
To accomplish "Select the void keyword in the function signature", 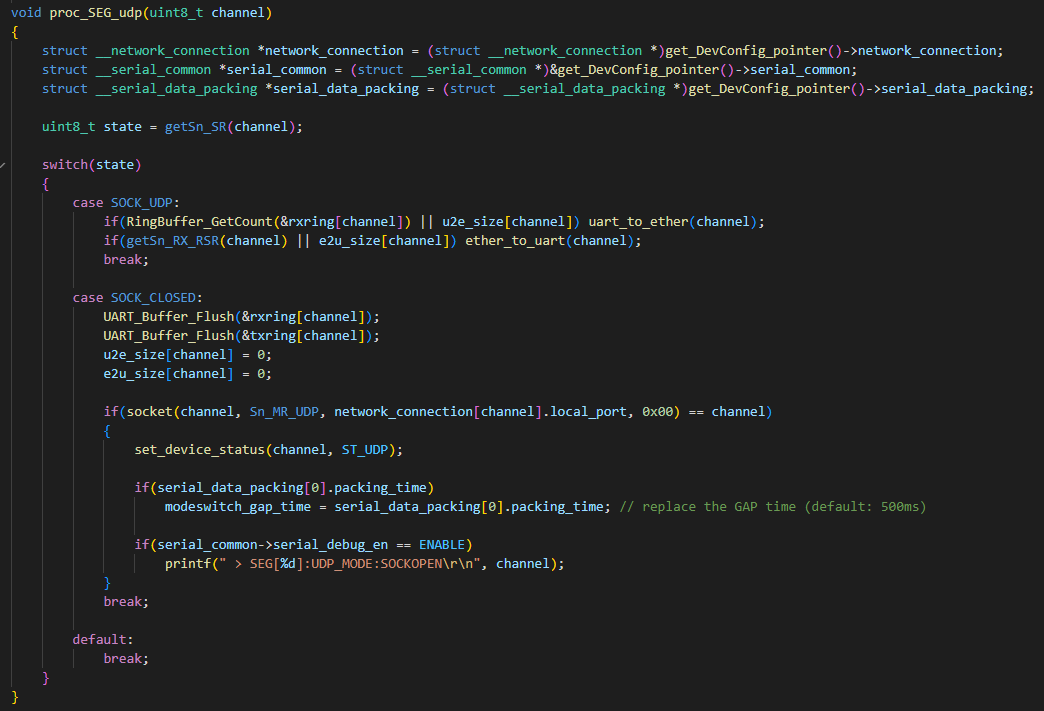I will click(x=26, y=13).
